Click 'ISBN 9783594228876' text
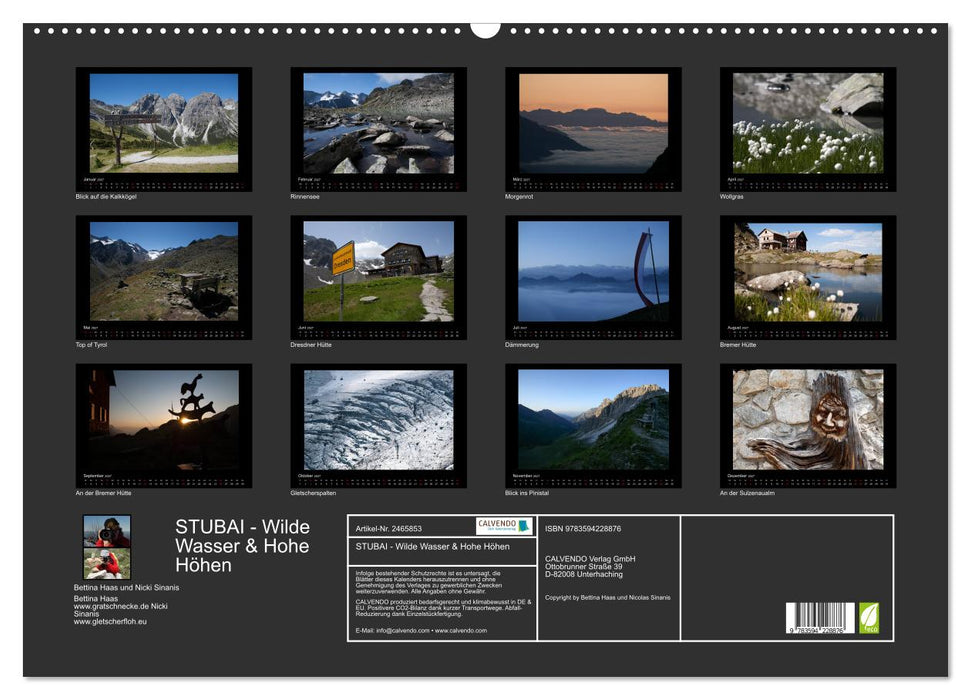The width and height of the screenshot is (971, 700). pos(583,528)
